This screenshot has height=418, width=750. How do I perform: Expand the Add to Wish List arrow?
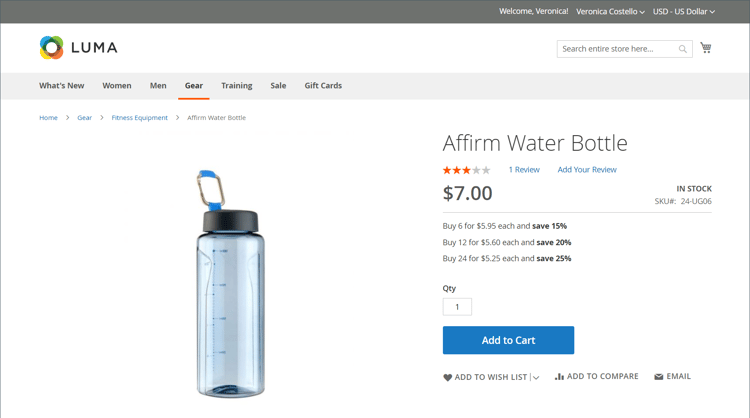pos(536,378)
